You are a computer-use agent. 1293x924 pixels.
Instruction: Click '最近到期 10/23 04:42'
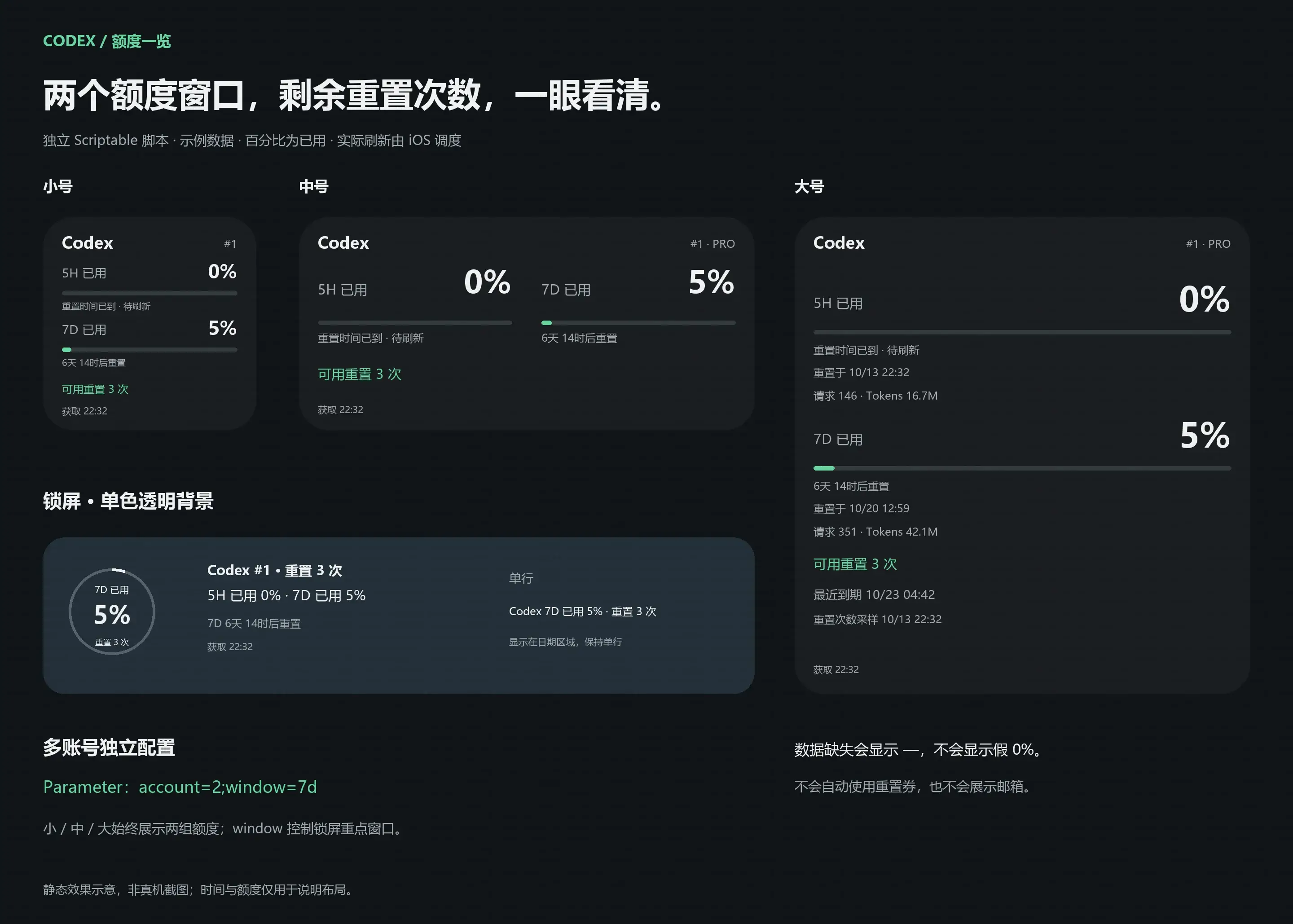(874, 594)
